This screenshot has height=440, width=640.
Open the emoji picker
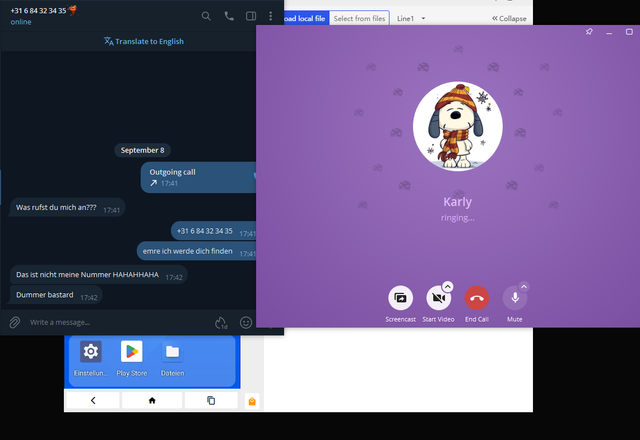click(x=246, y=322)
